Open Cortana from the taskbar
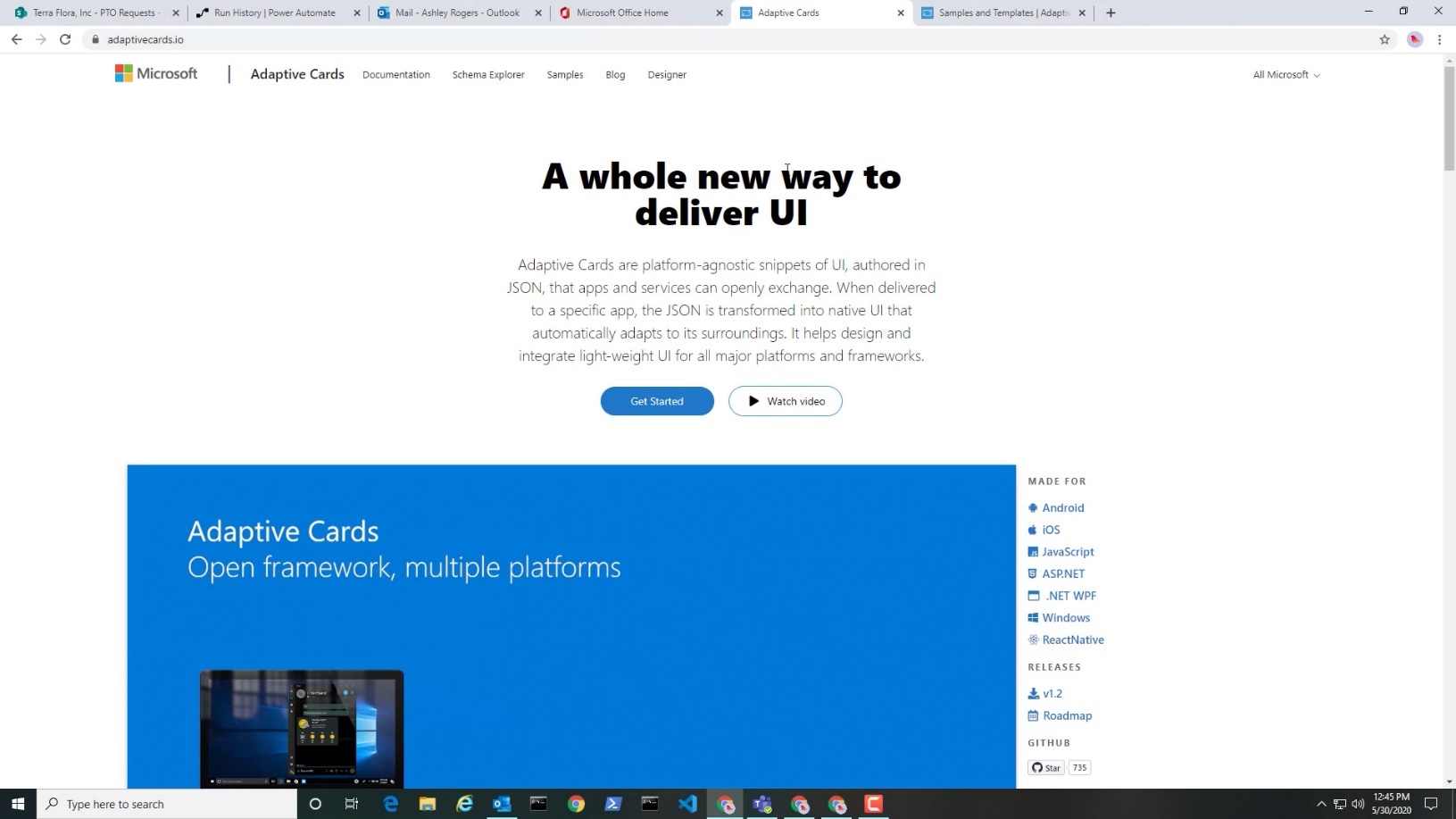1456x819 pixels. 315,804
